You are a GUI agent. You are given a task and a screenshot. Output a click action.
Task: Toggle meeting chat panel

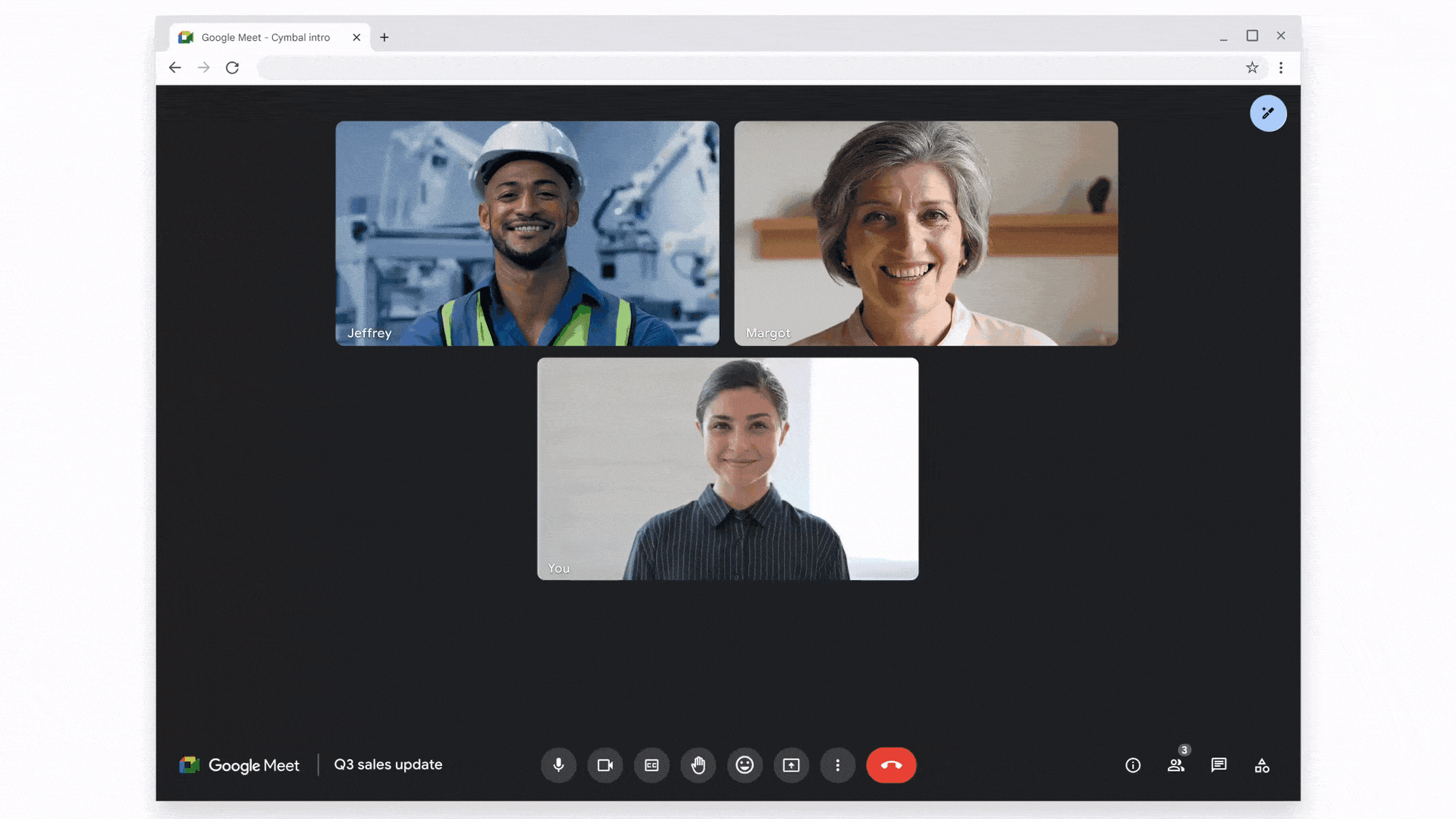tap(1219, 765)
